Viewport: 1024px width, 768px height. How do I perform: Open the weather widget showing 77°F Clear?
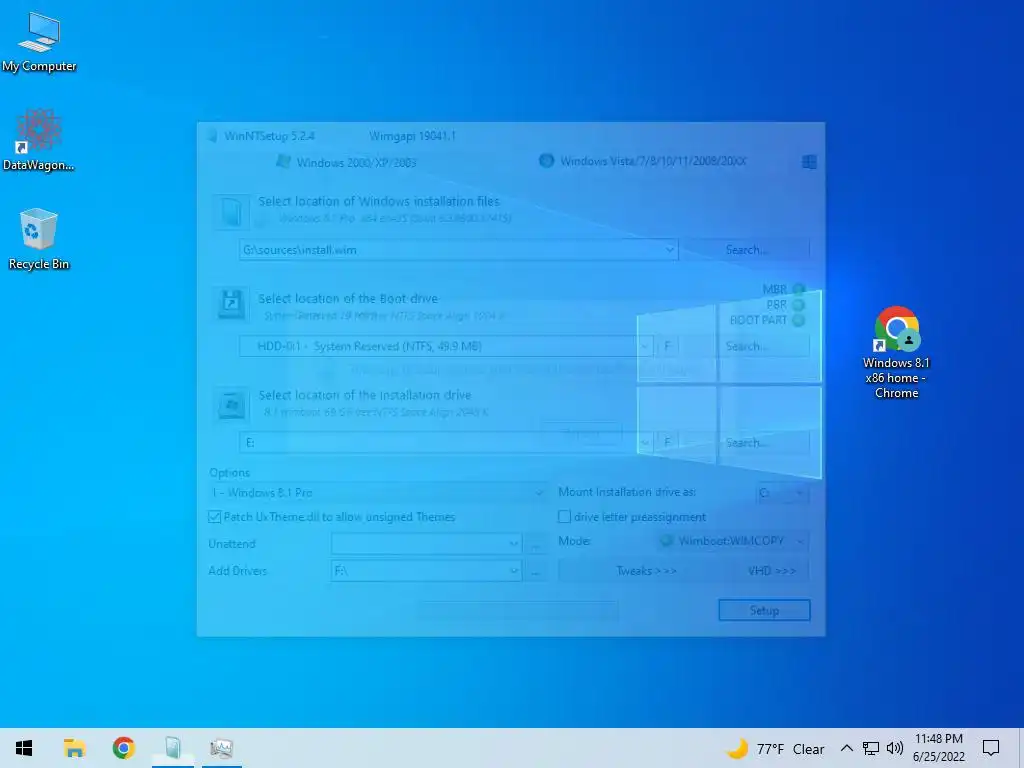pos(775,748)
